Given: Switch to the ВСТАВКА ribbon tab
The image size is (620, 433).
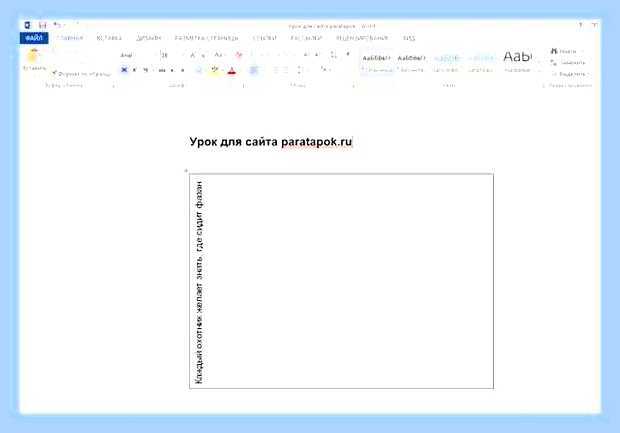Looking at the screenshot, I should (x=109, y=38).
